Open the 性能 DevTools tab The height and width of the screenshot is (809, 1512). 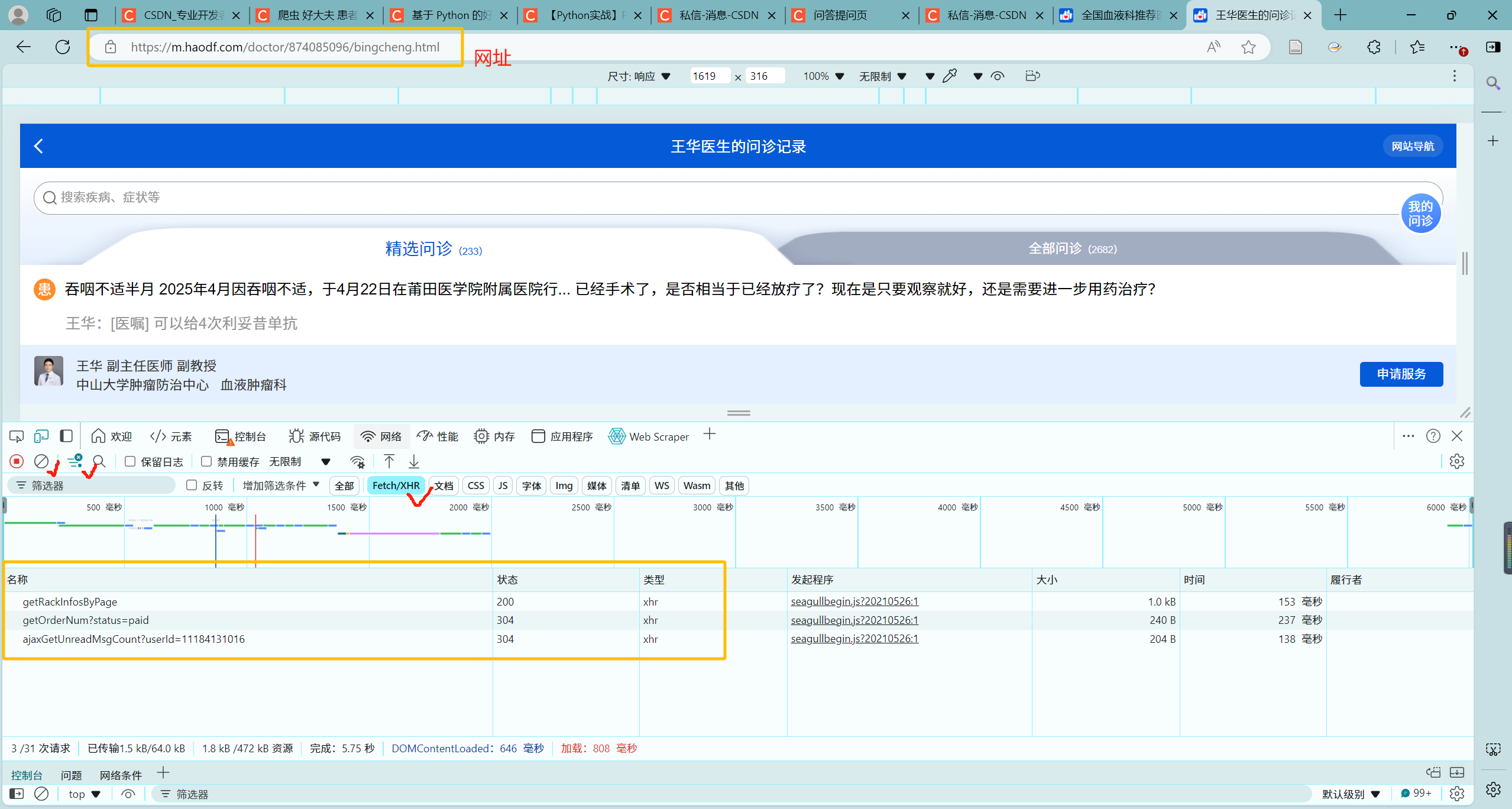pyautogui.click(x=438, y=436)
